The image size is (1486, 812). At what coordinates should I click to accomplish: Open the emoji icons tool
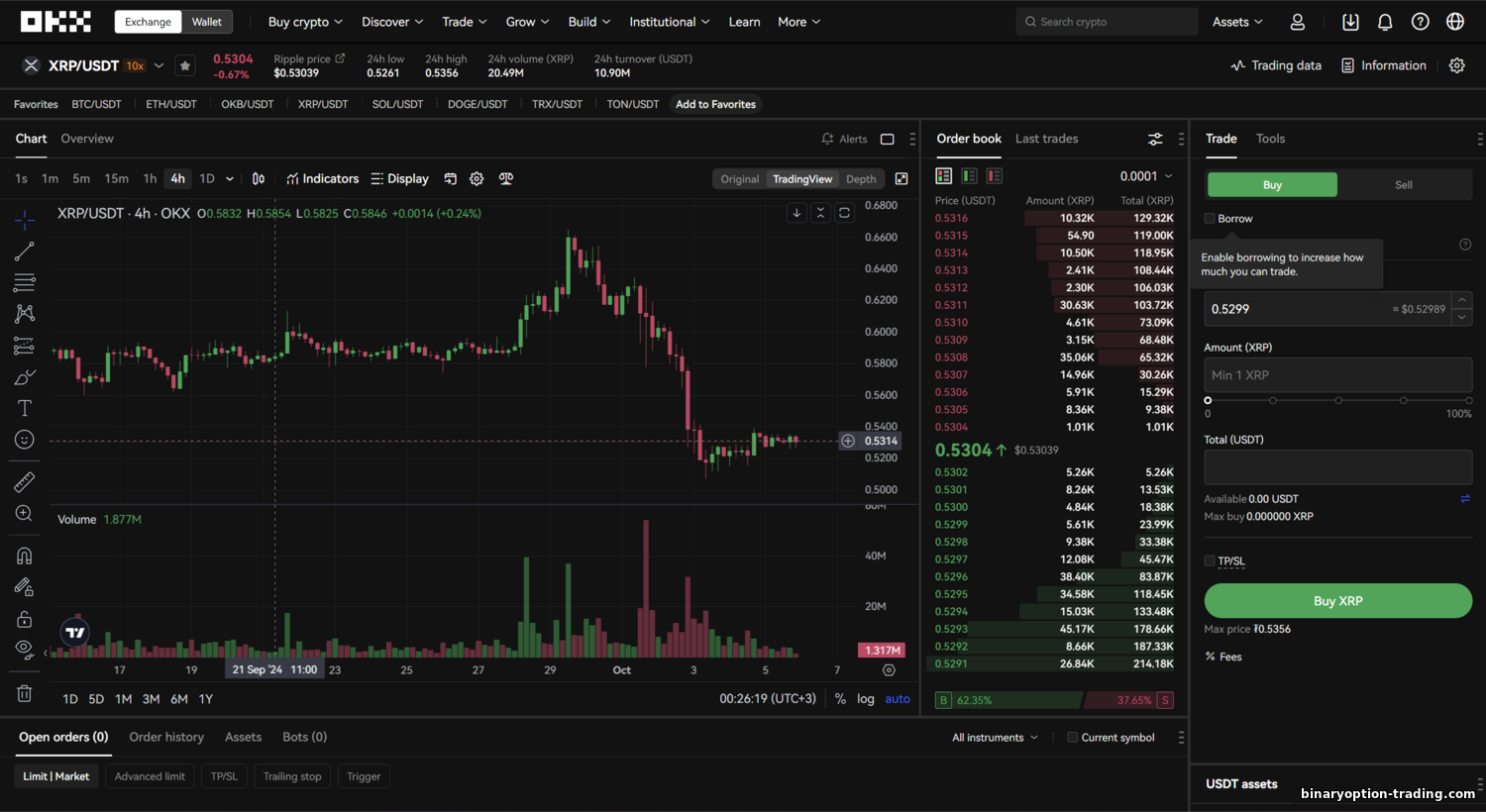pyautogui.click(x=25, y=440)
